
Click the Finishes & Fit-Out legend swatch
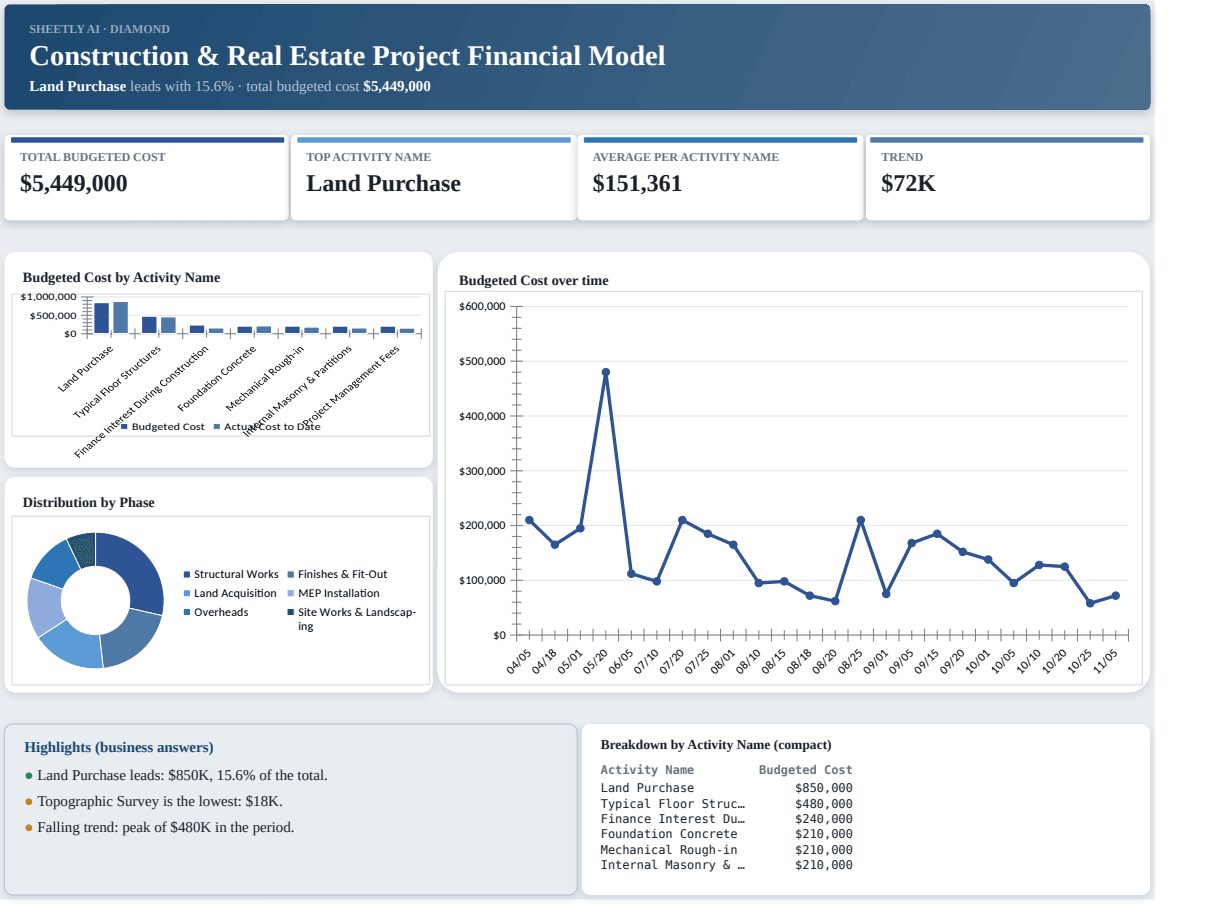[291, 575]
